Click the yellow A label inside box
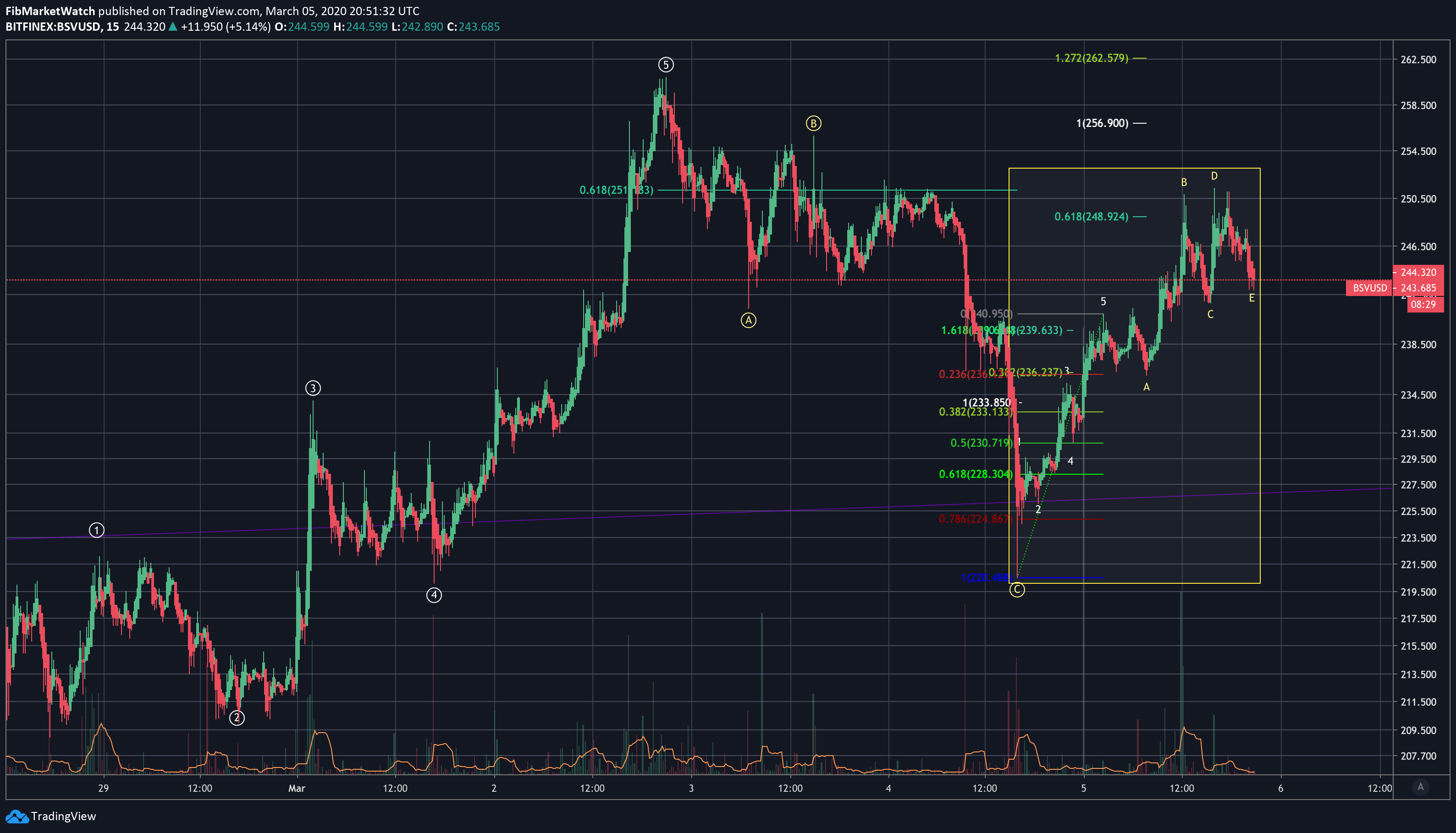This screenshot has width=1456, height=833. pyautogui.click(x=1147, y=387)
